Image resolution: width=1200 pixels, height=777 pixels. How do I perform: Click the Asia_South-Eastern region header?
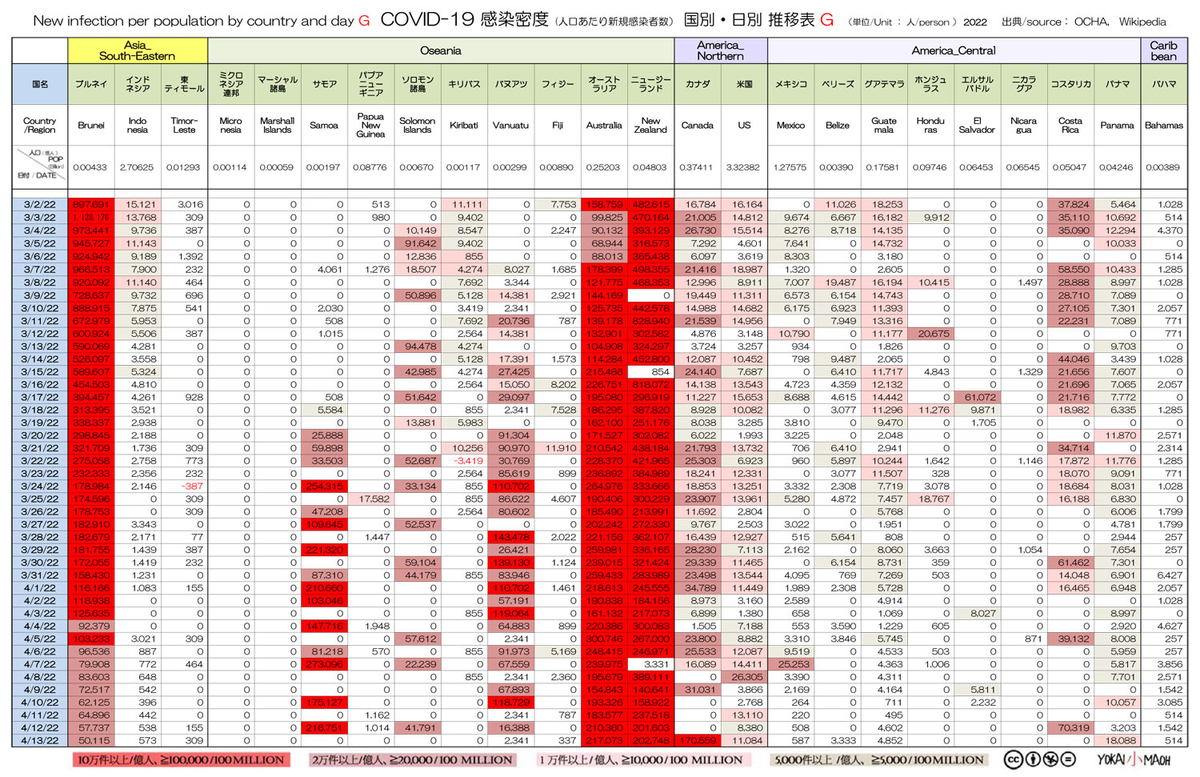pos(138,50)
